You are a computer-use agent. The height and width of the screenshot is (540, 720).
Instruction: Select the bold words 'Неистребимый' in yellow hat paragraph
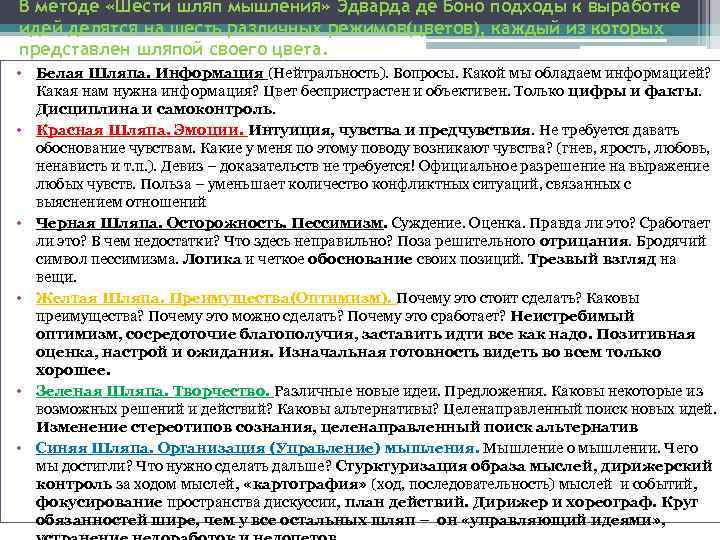572,316
